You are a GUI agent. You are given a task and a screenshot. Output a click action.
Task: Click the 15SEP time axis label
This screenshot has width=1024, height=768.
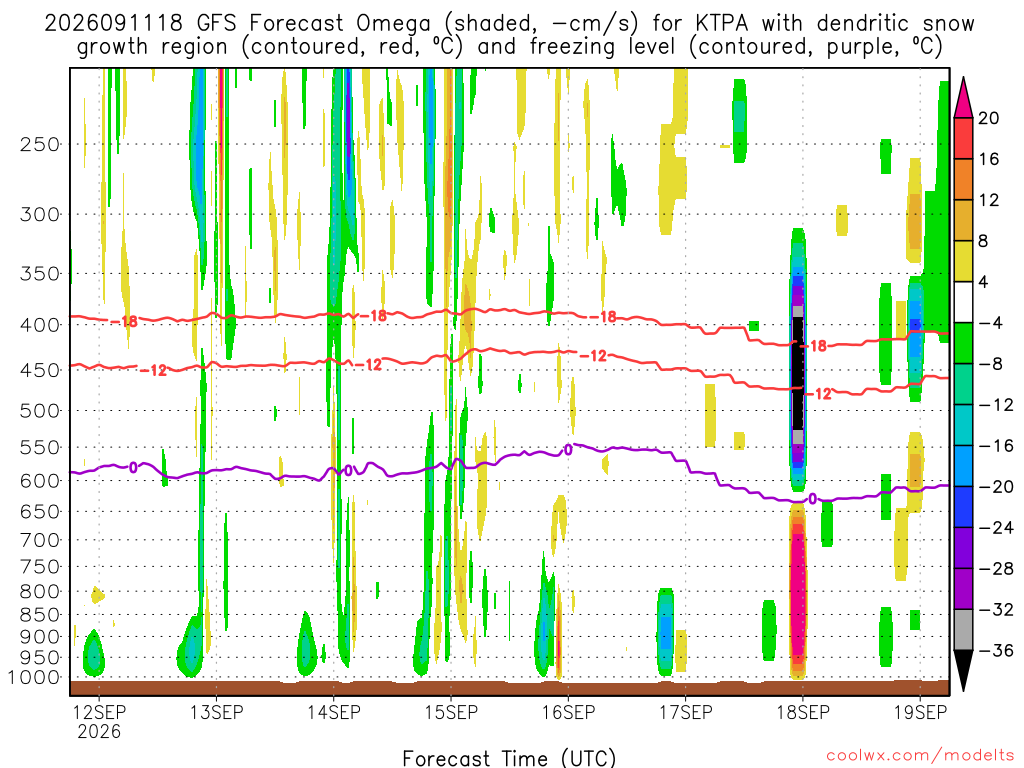pyautogui.click(x=451, y=712)
